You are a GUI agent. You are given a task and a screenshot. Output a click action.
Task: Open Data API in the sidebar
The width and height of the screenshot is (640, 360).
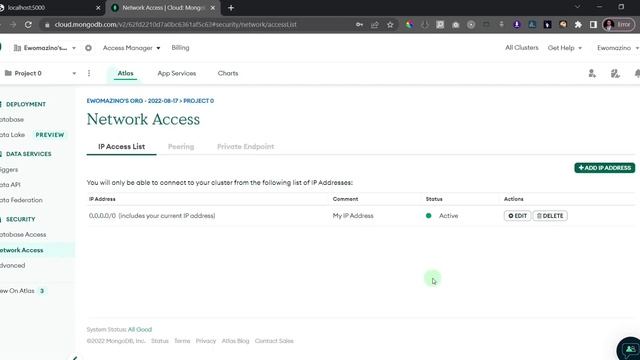pos(10,185)
